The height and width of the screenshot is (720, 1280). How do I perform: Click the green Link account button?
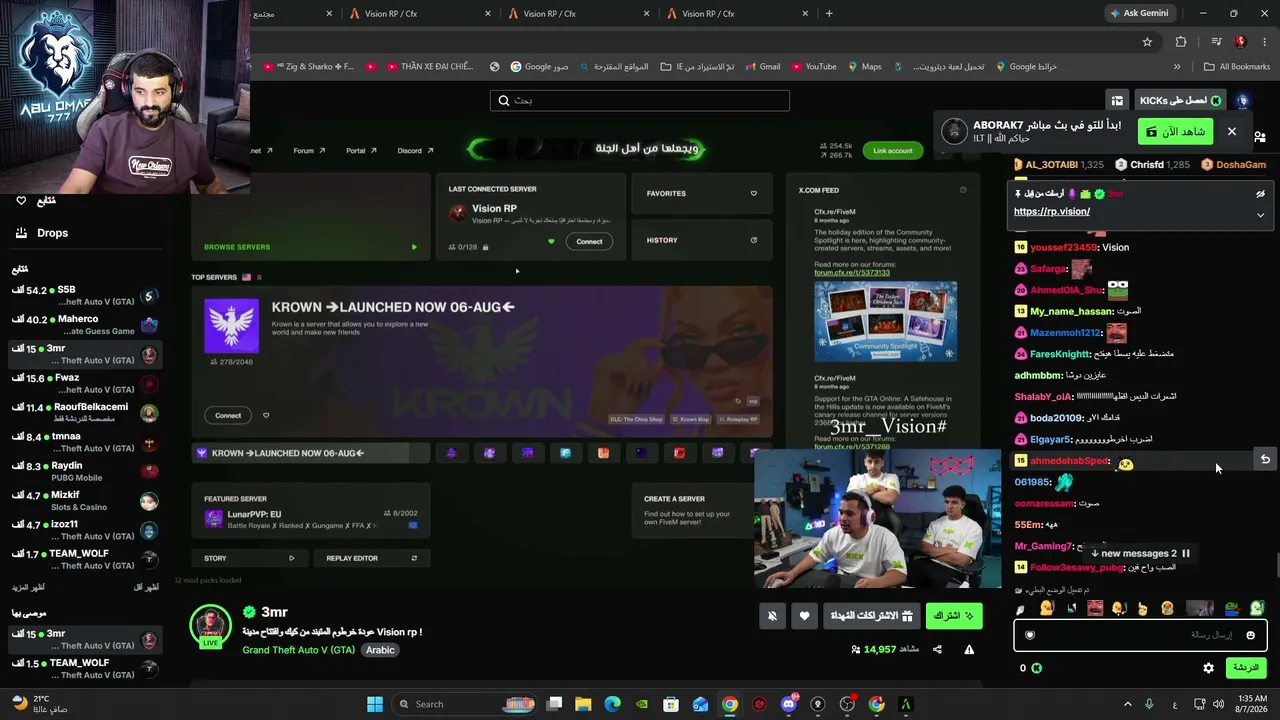coord(892,151)
